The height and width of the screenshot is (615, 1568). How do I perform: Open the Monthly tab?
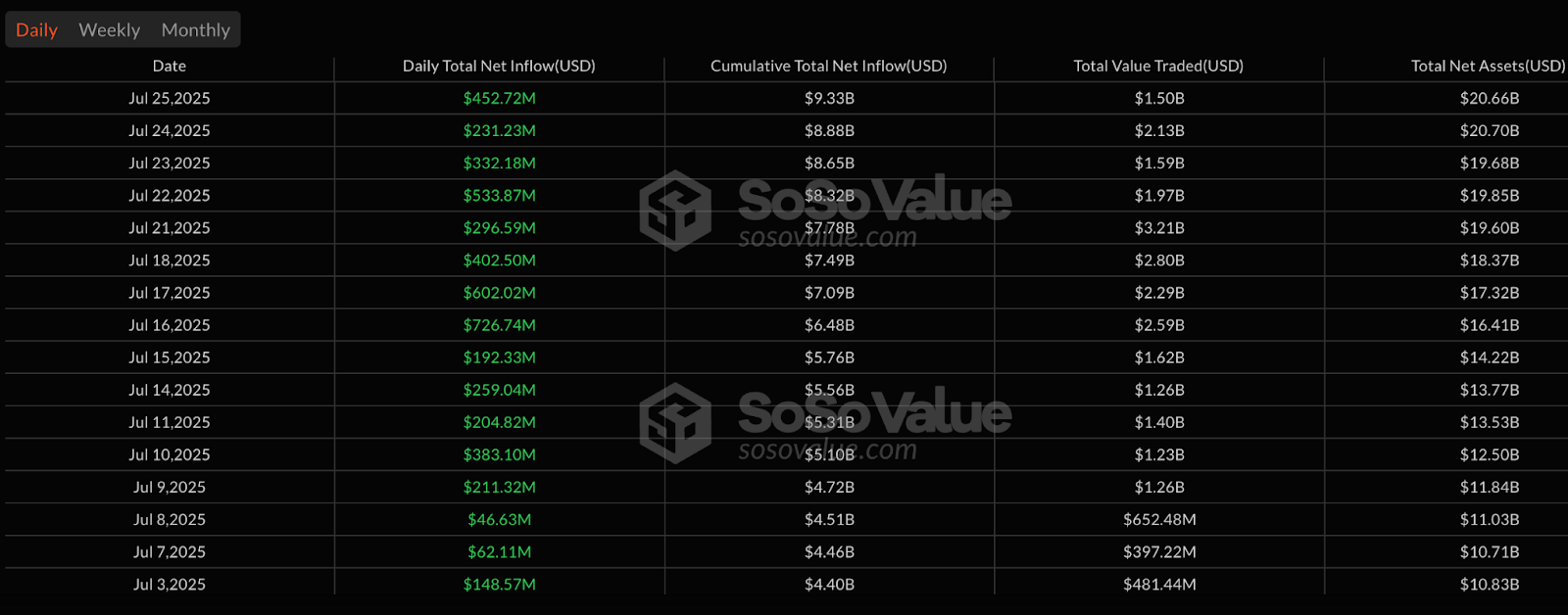point(195,30)
